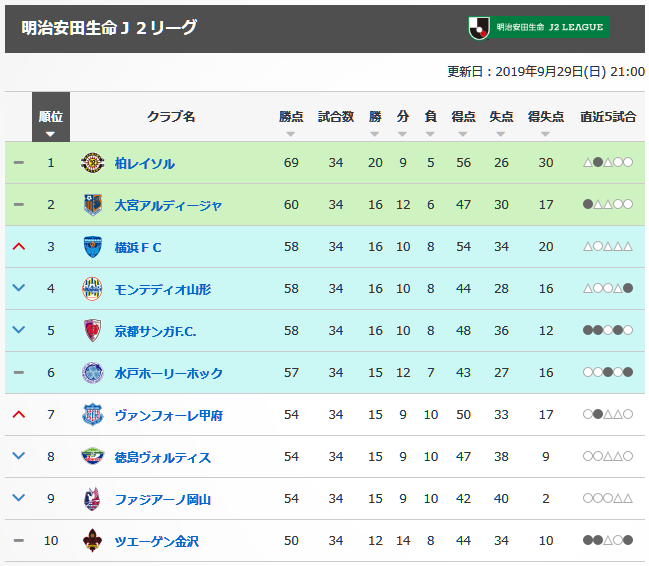Open ヴァンフォーレ甲府 team link

169,415
